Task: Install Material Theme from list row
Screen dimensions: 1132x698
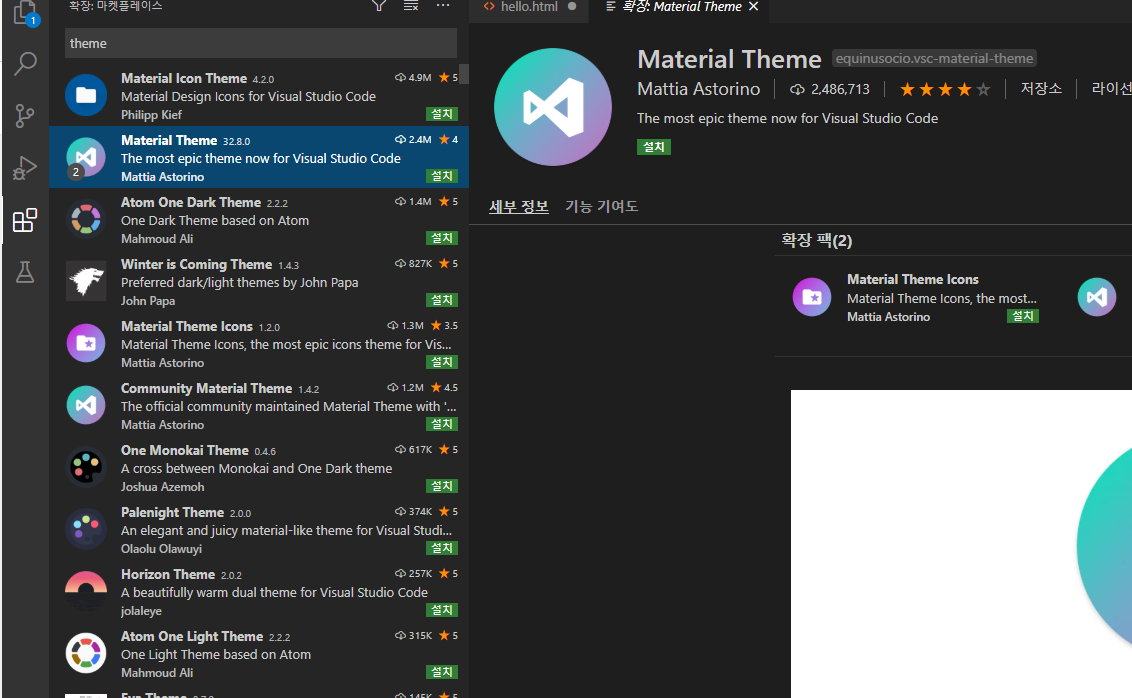Action: click(442, 176)
